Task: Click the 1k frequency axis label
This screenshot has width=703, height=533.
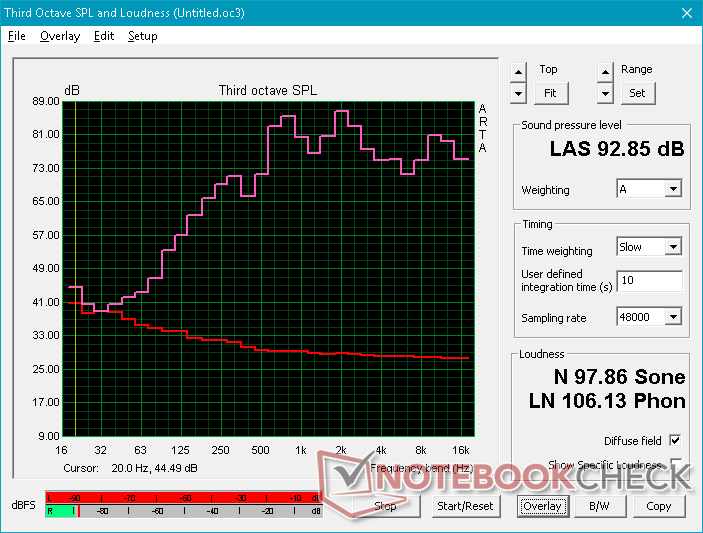Action: [x=300, y=450]
